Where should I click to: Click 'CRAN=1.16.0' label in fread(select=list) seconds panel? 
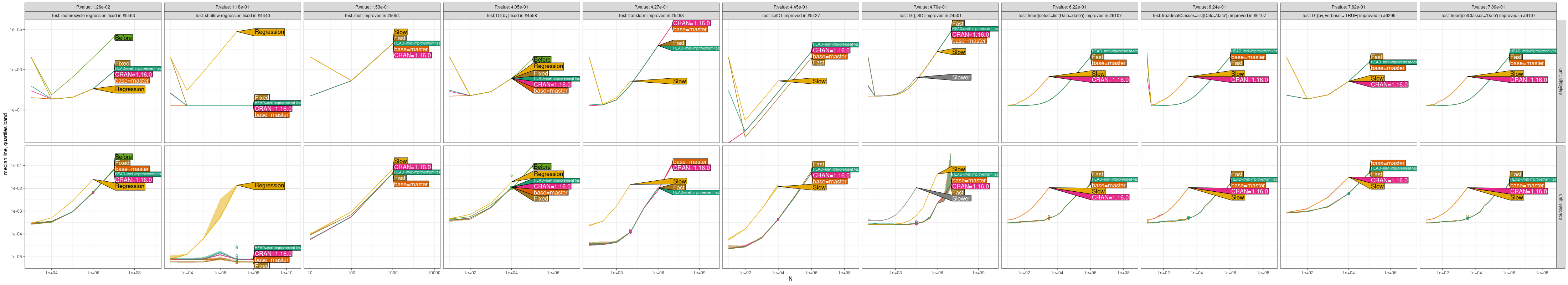[1110, 197]
